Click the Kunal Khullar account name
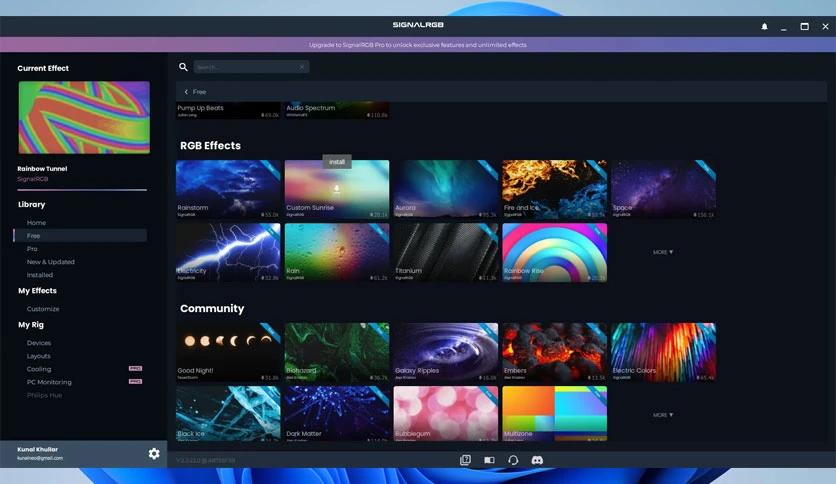This screenshot has width=836, height=484. click(37, 449)
